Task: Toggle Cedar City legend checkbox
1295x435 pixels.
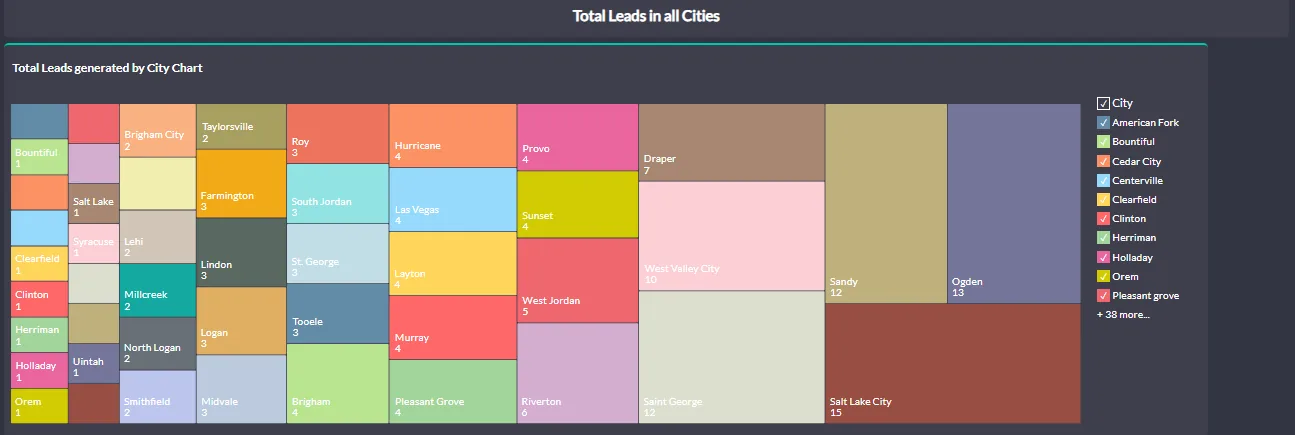Action: [1103, 161]
